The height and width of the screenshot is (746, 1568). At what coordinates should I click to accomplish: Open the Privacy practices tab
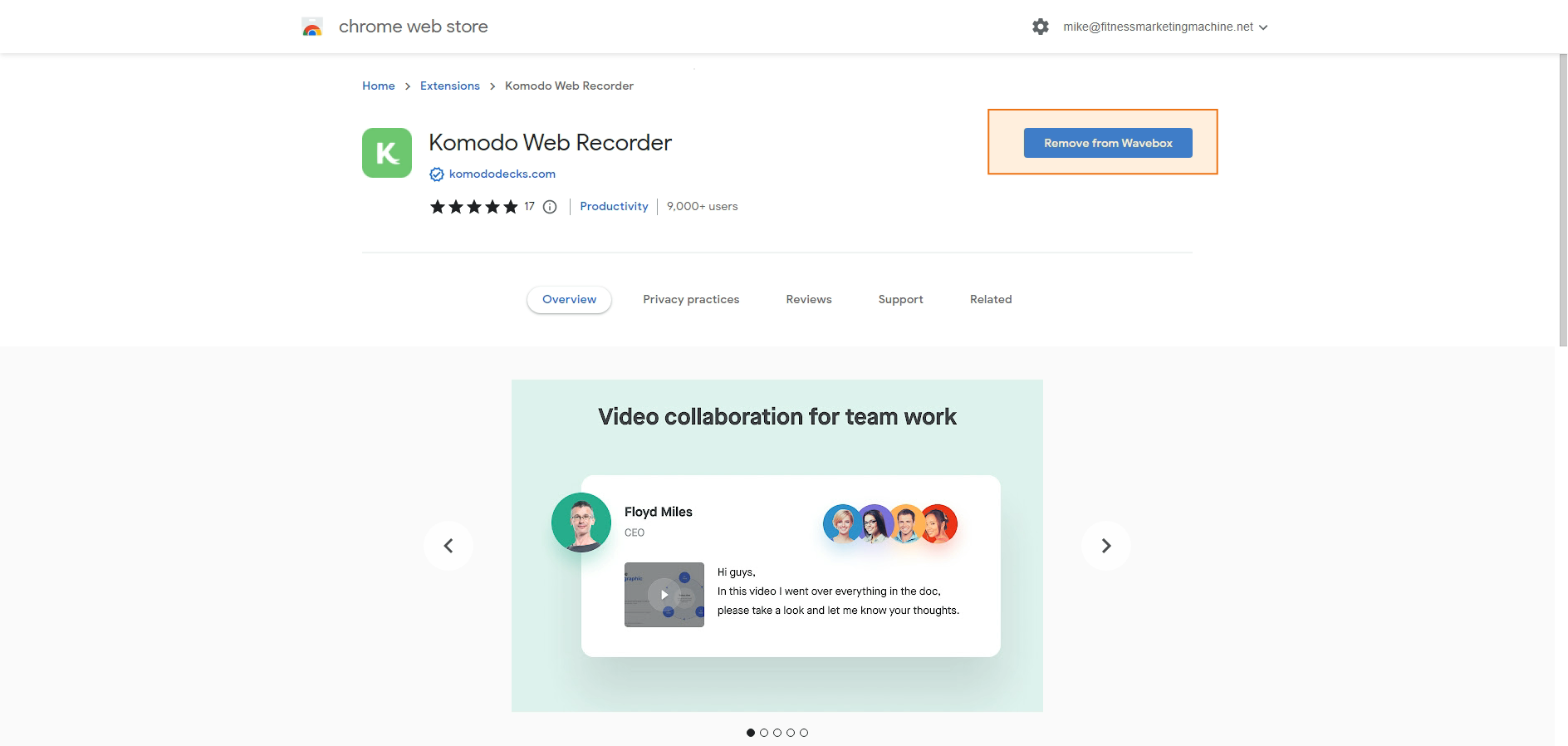click(691, 300)
